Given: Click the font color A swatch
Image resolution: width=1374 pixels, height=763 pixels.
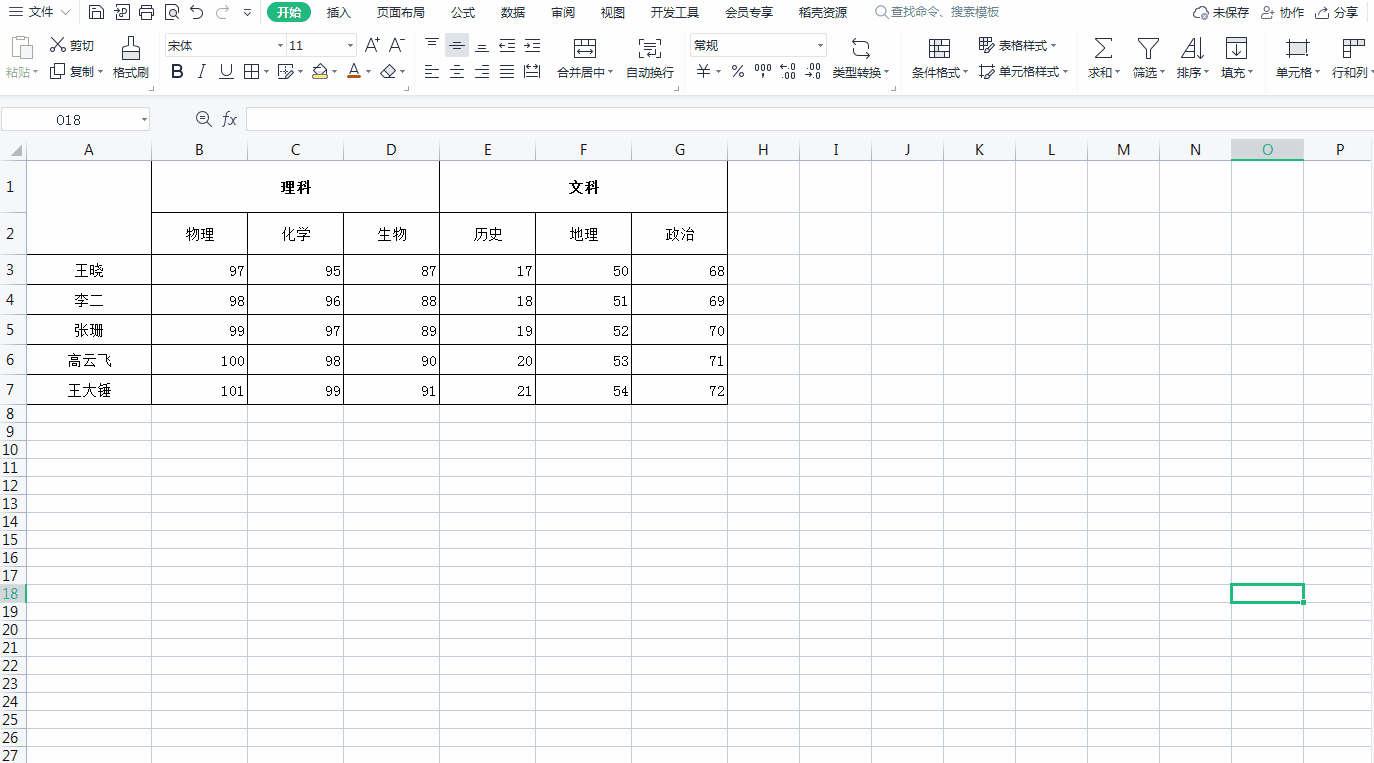Looking at the screenshot, I should 354,71.
